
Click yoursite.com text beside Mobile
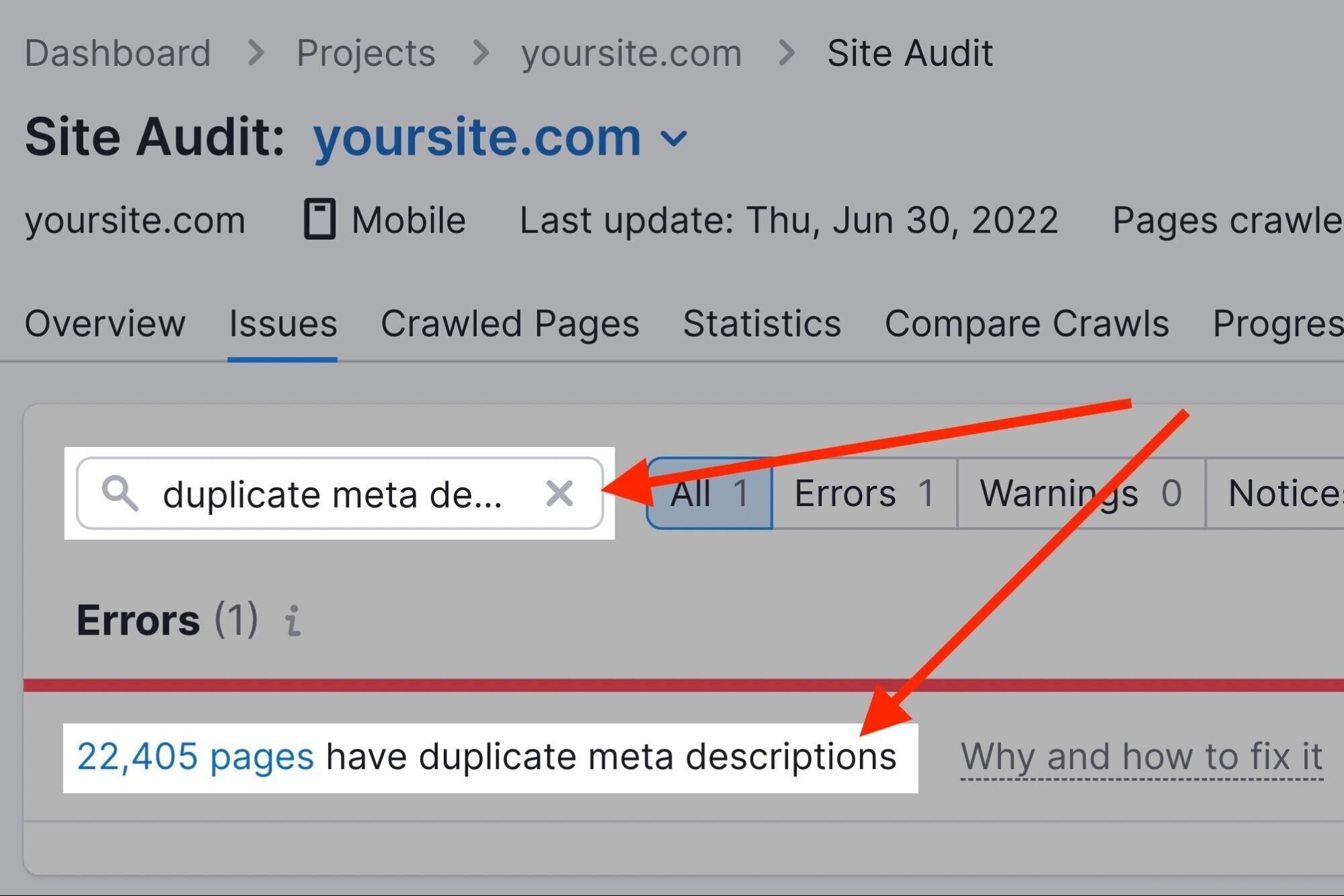135,220
